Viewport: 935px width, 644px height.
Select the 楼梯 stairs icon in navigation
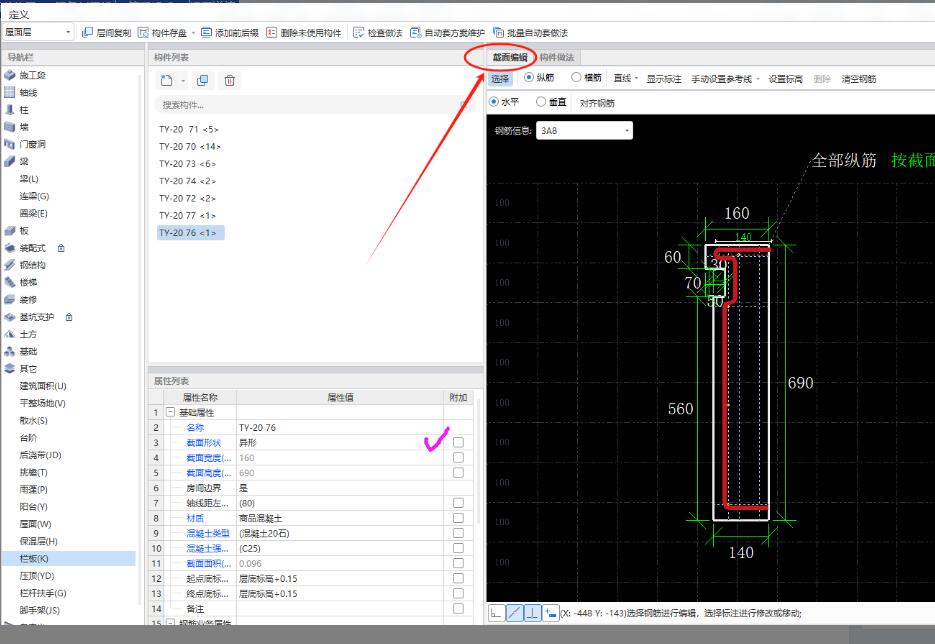tap(10, 282)
